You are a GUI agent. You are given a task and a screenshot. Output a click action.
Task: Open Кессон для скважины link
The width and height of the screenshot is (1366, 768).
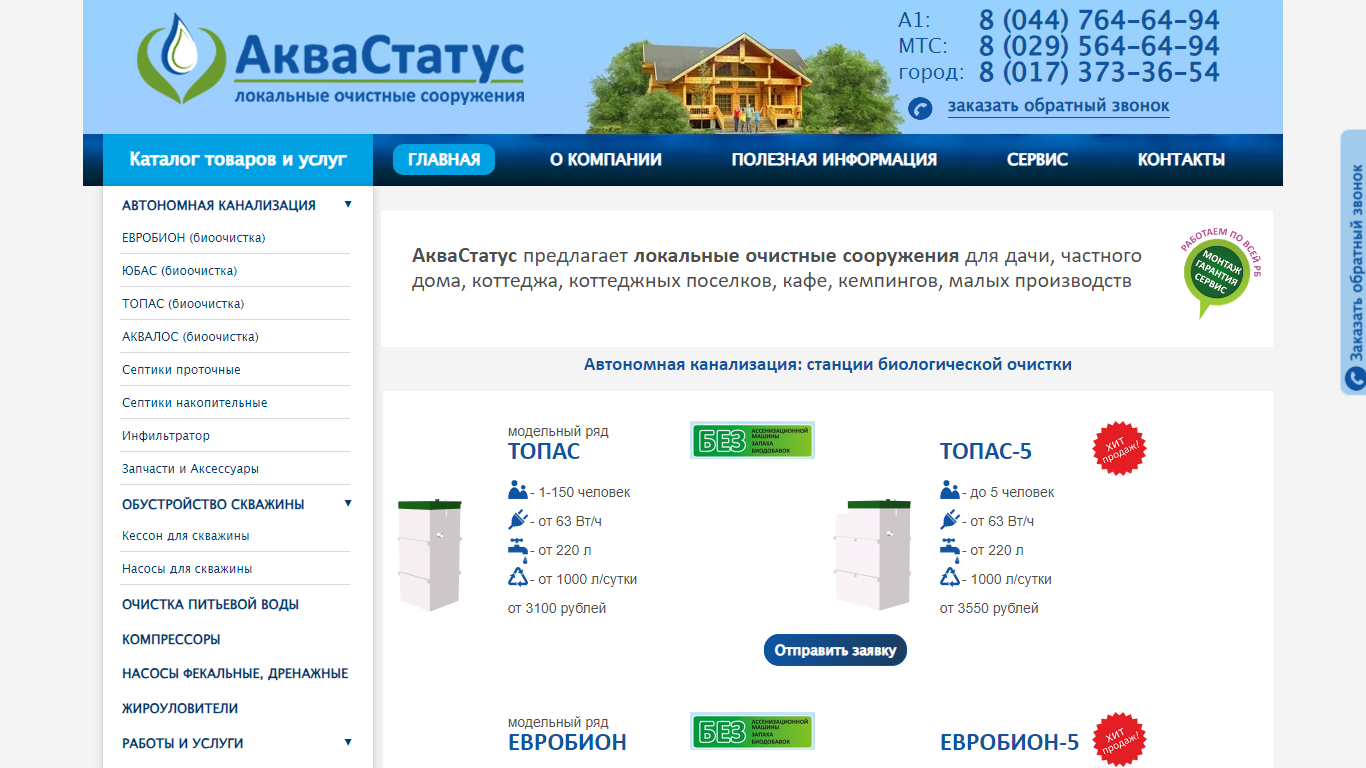tap(186, 536)
